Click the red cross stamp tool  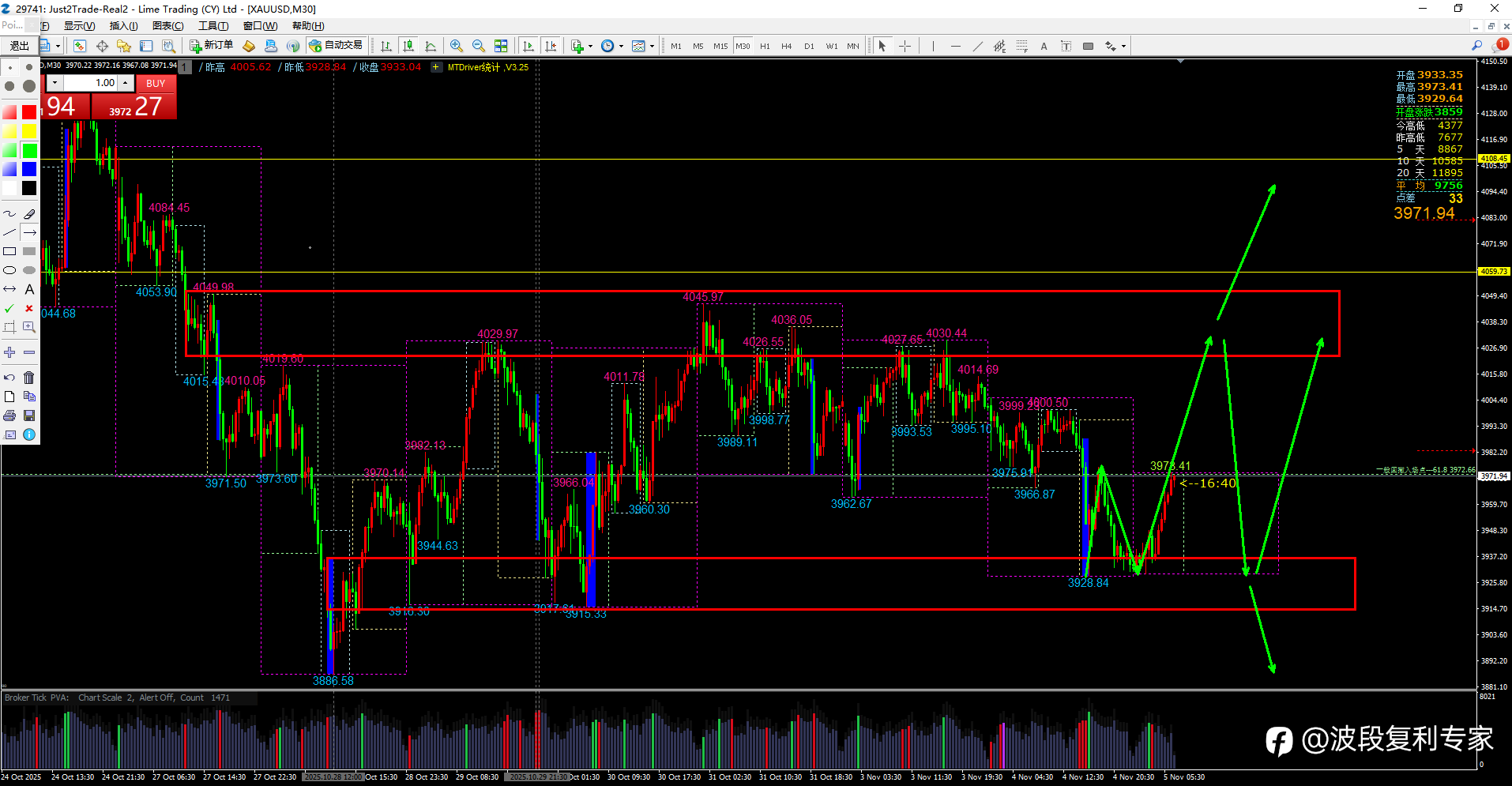29,309
